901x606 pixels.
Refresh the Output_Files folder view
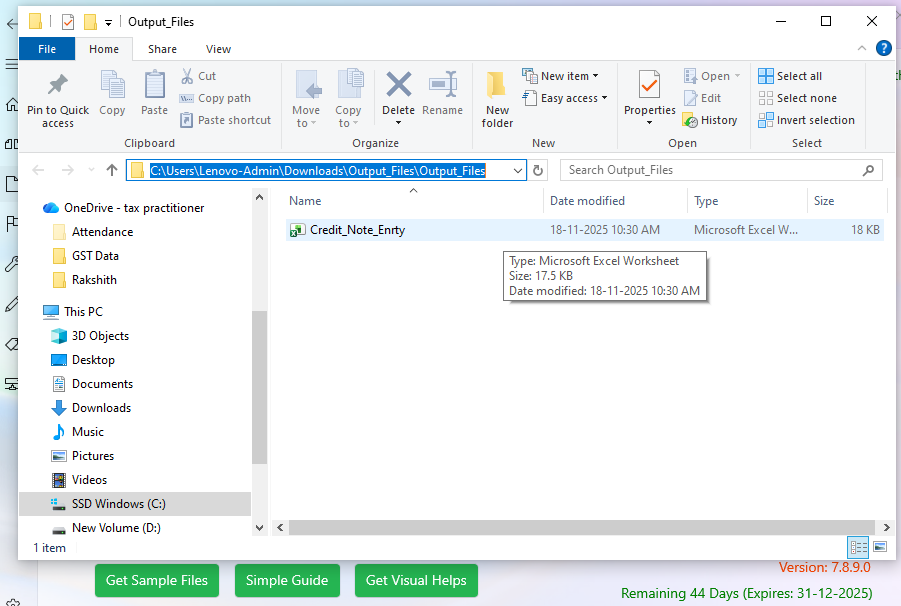[539, 171]
